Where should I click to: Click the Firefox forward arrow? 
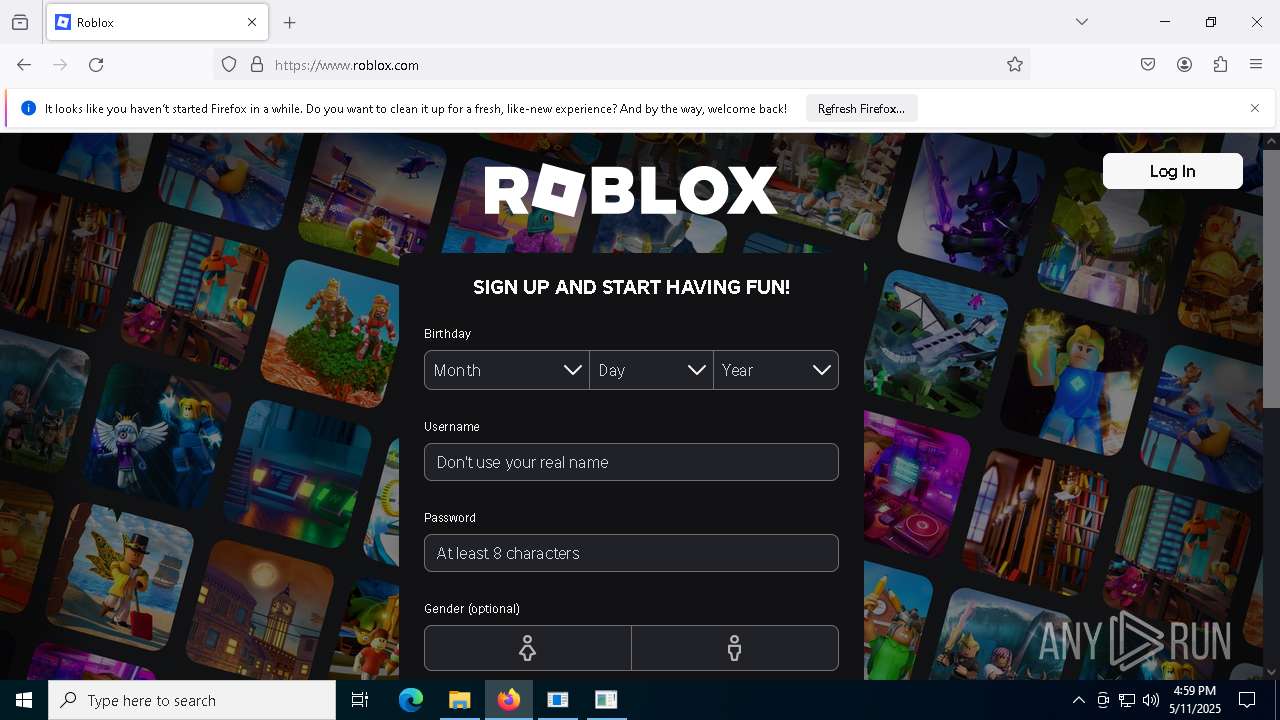tap(60, 65)
